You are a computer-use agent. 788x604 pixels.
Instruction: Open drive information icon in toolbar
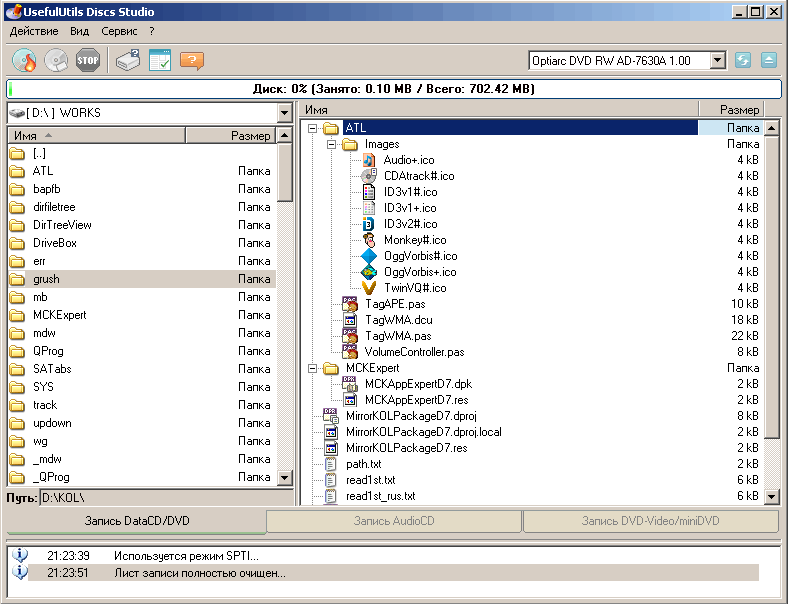[128, 61]
